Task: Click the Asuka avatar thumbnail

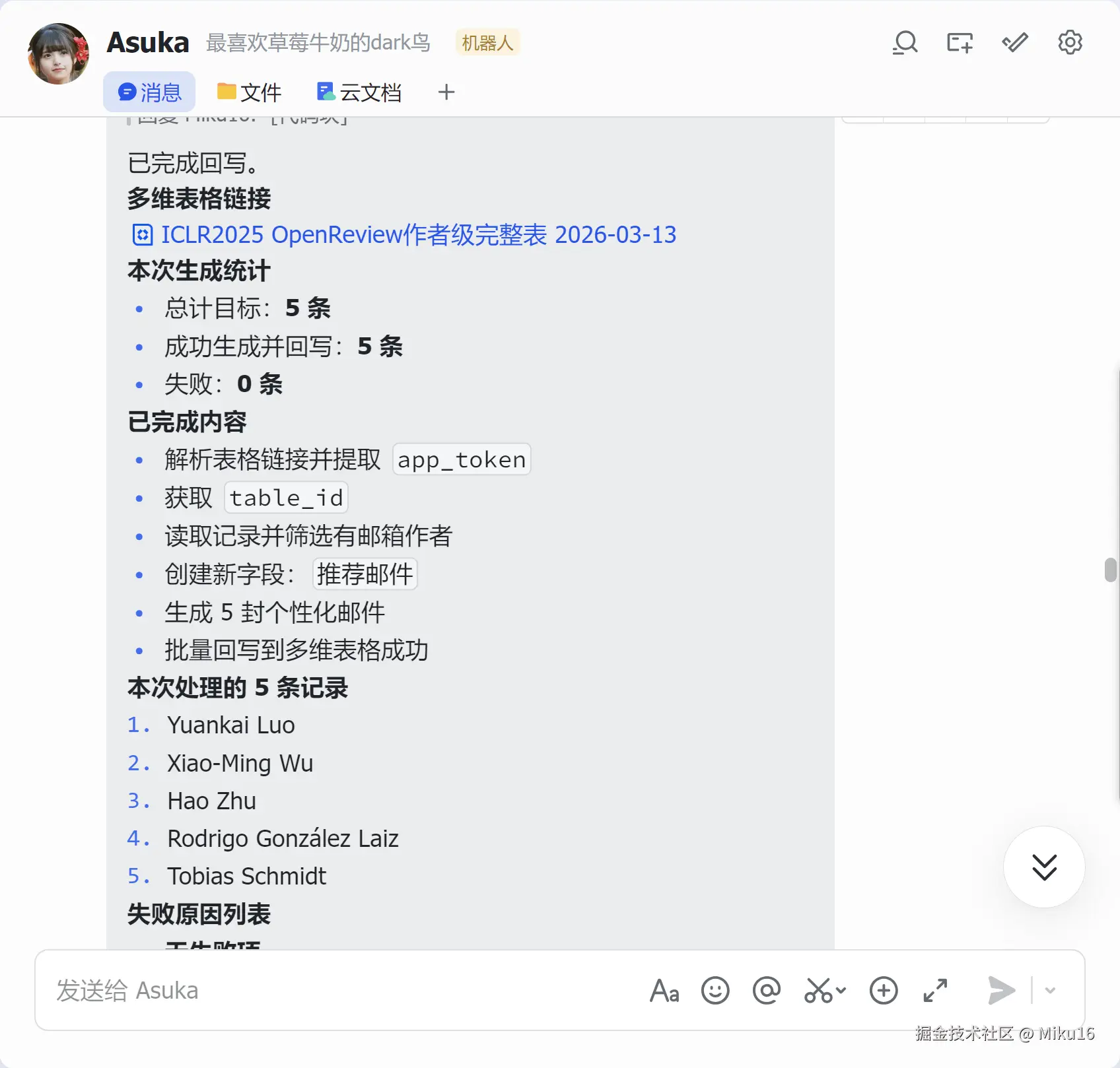Action: 58,54
